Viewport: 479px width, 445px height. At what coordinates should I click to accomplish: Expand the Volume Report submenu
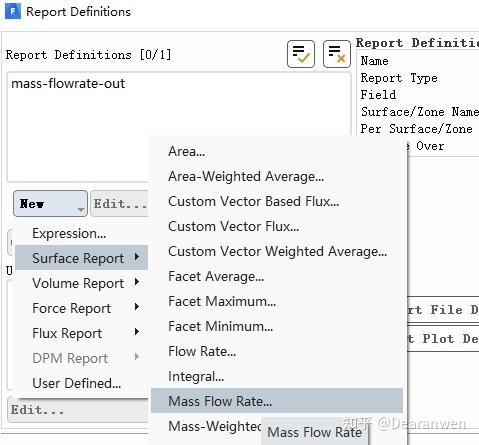coord(81,283)
